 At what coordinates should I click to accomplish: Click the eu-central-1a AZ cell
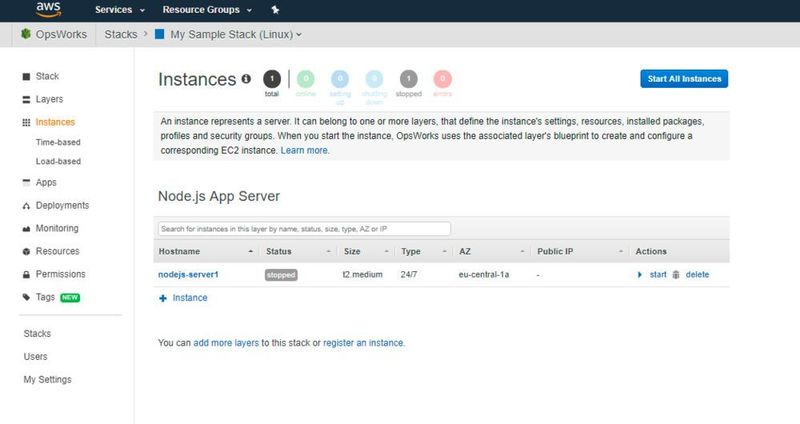coord(484,275)
